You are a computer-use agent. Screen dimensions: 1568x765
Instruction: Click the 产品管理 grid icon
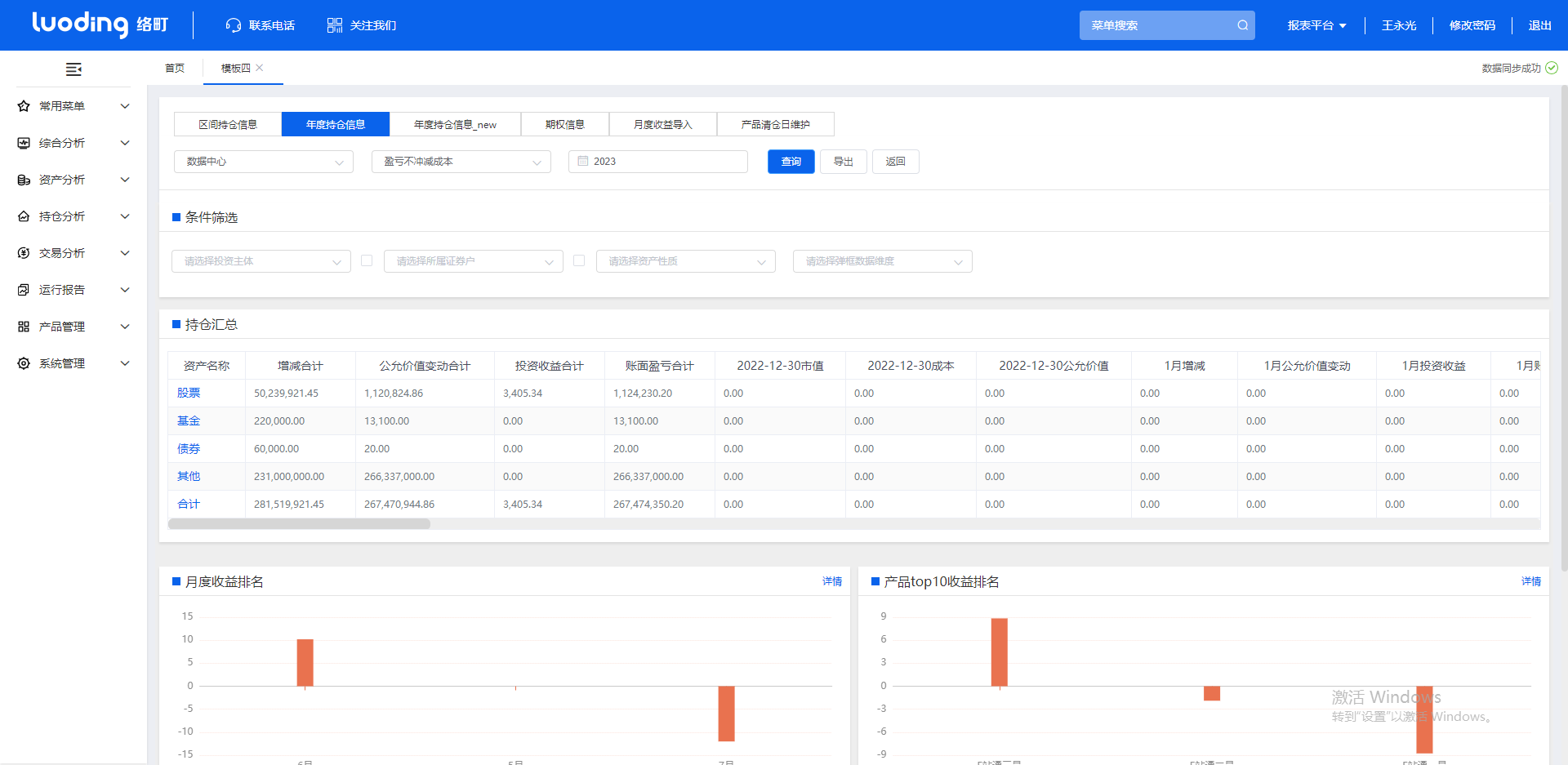pos(24,327)
